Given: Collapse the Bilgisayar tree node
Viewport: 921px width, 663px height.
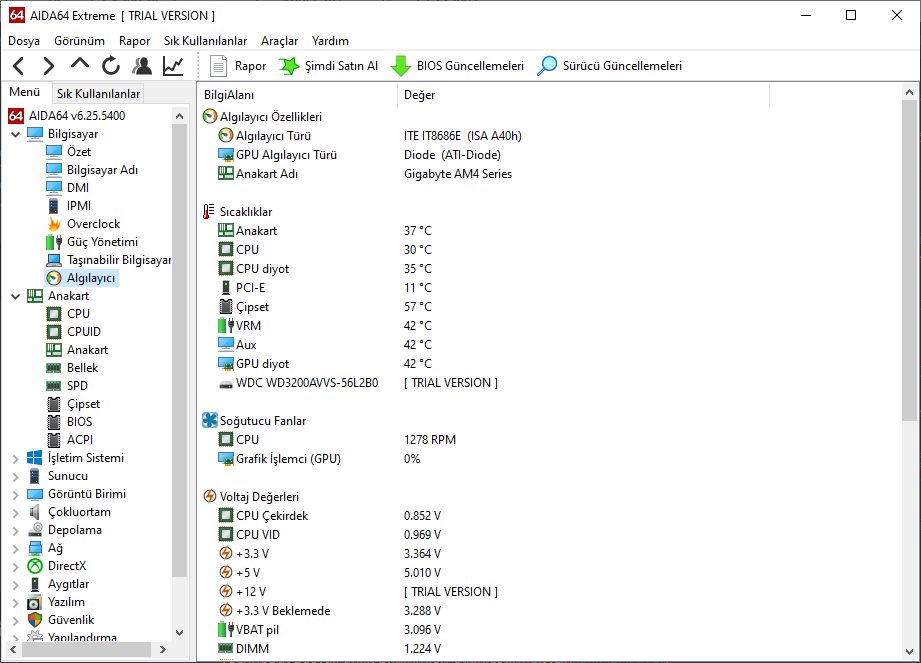Looking at the screenshot, I should 15,134.
